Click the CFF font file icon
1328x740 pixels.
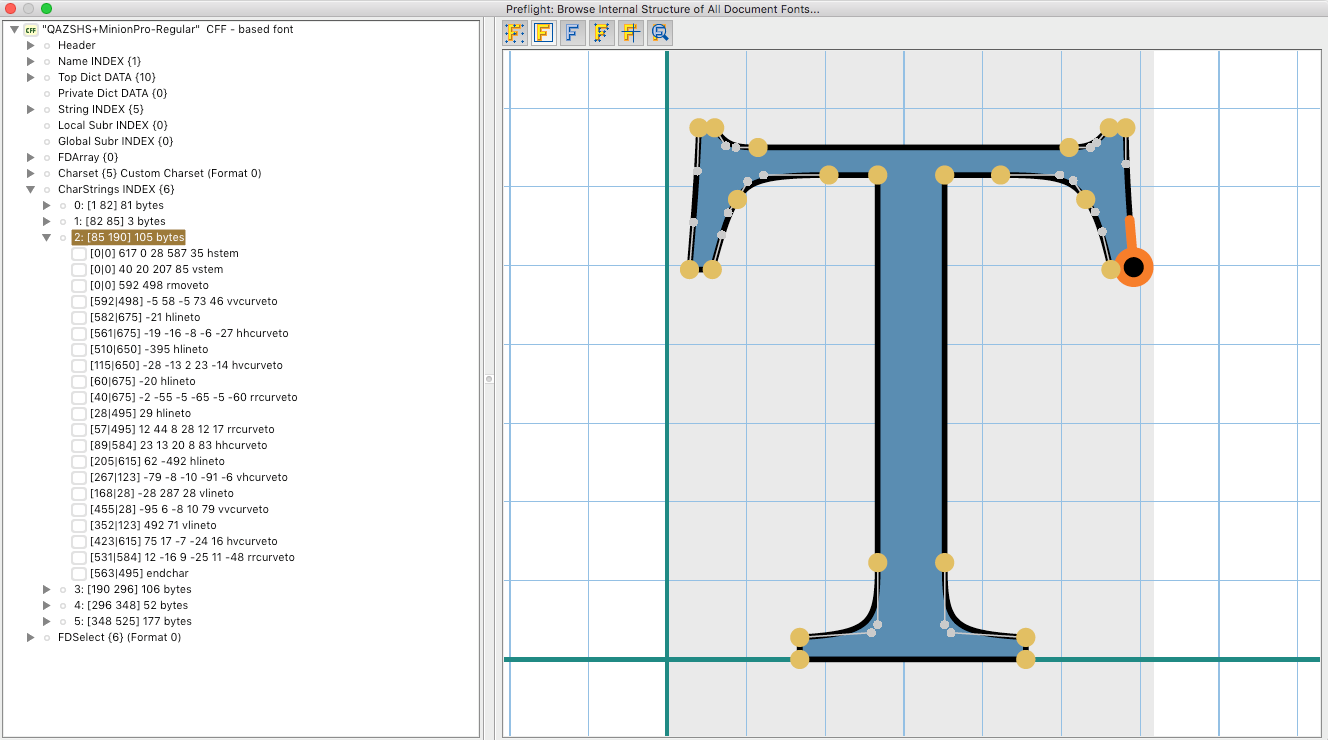31,29
